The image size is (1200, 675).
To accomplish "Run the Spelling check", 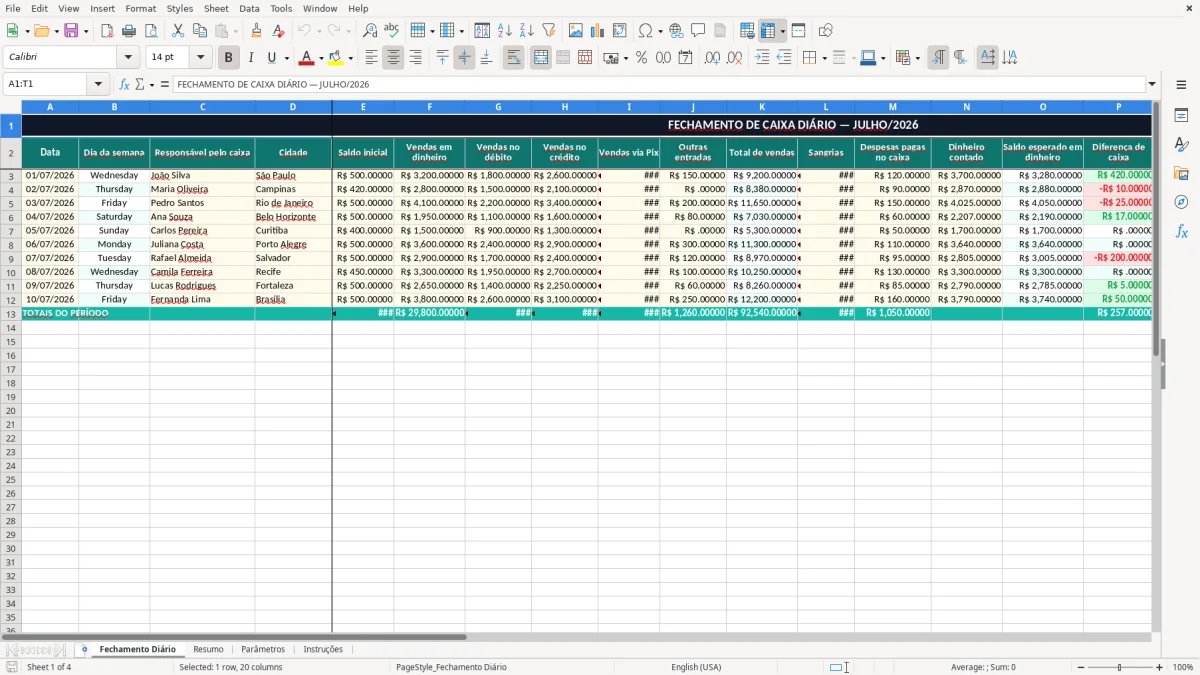I will pos(392,31).
